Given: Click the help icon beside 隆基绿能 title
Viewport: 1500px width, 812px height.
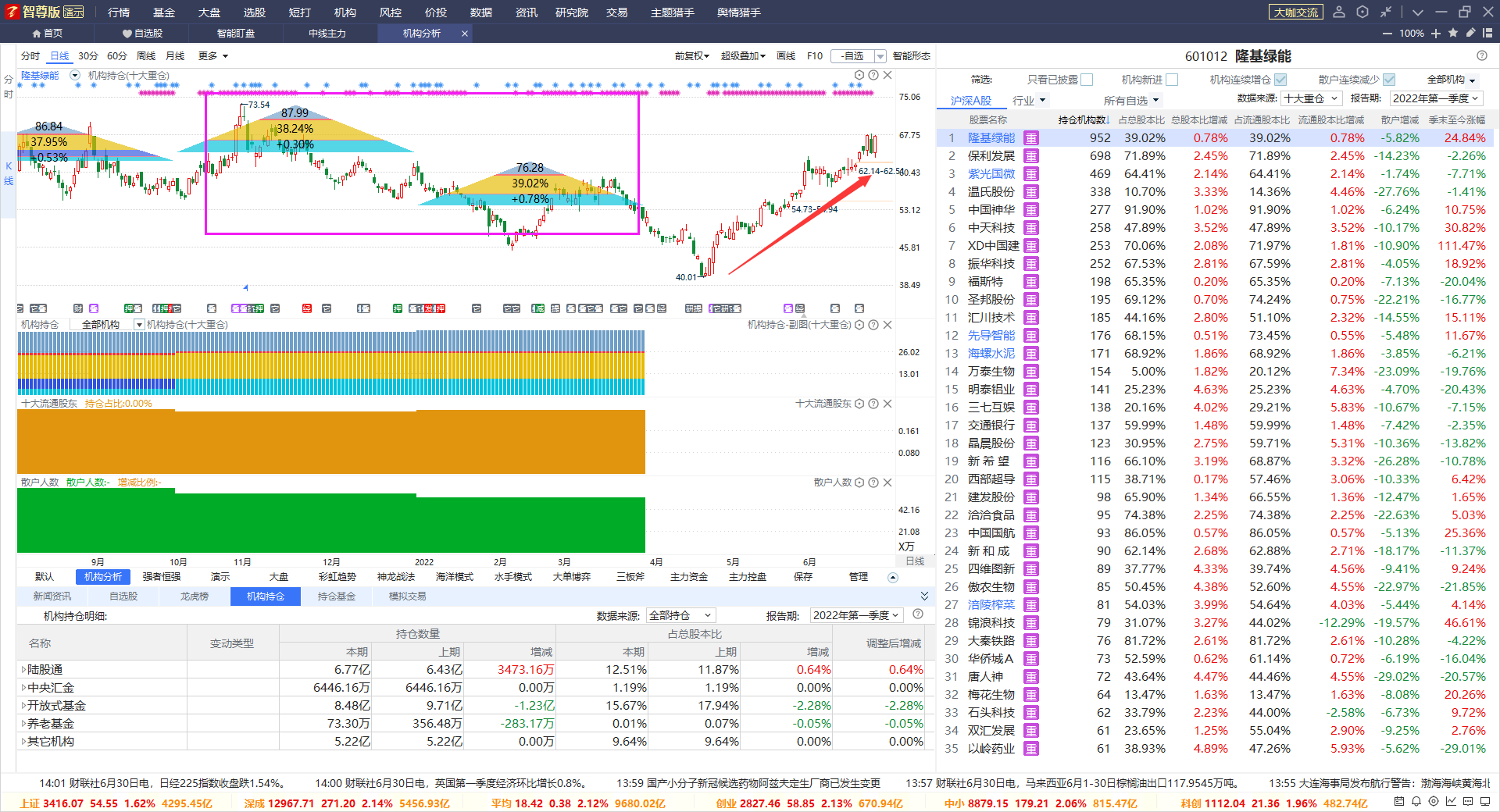Looking at the screenshot, I should coord(1482,55).
